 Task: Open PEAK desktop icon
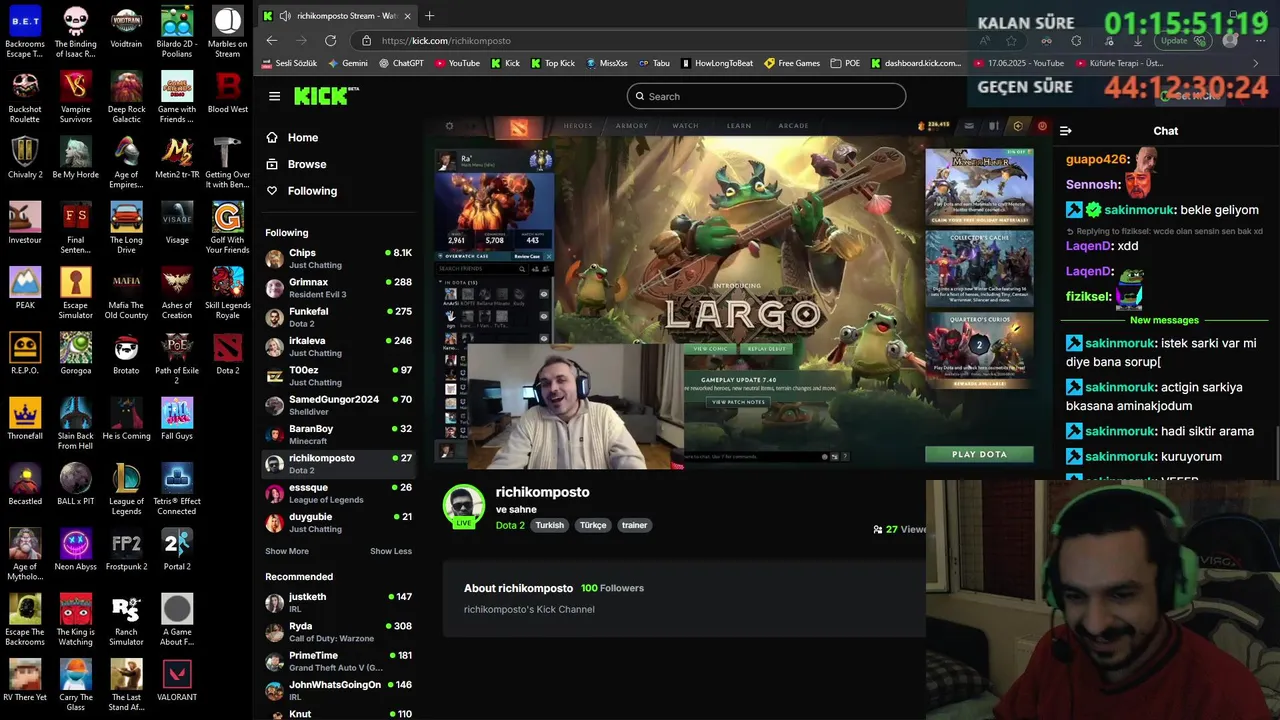click(x=25, y=289)
